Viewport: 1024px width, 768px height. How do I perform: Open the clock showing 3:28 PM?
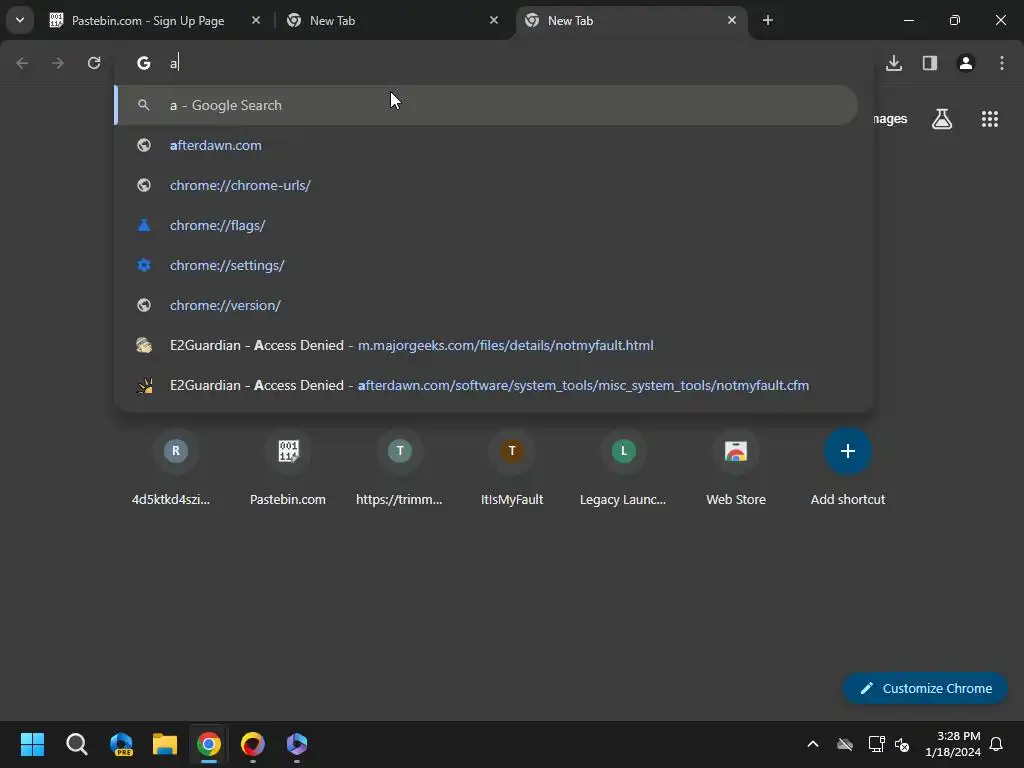(x=953, y=744)
